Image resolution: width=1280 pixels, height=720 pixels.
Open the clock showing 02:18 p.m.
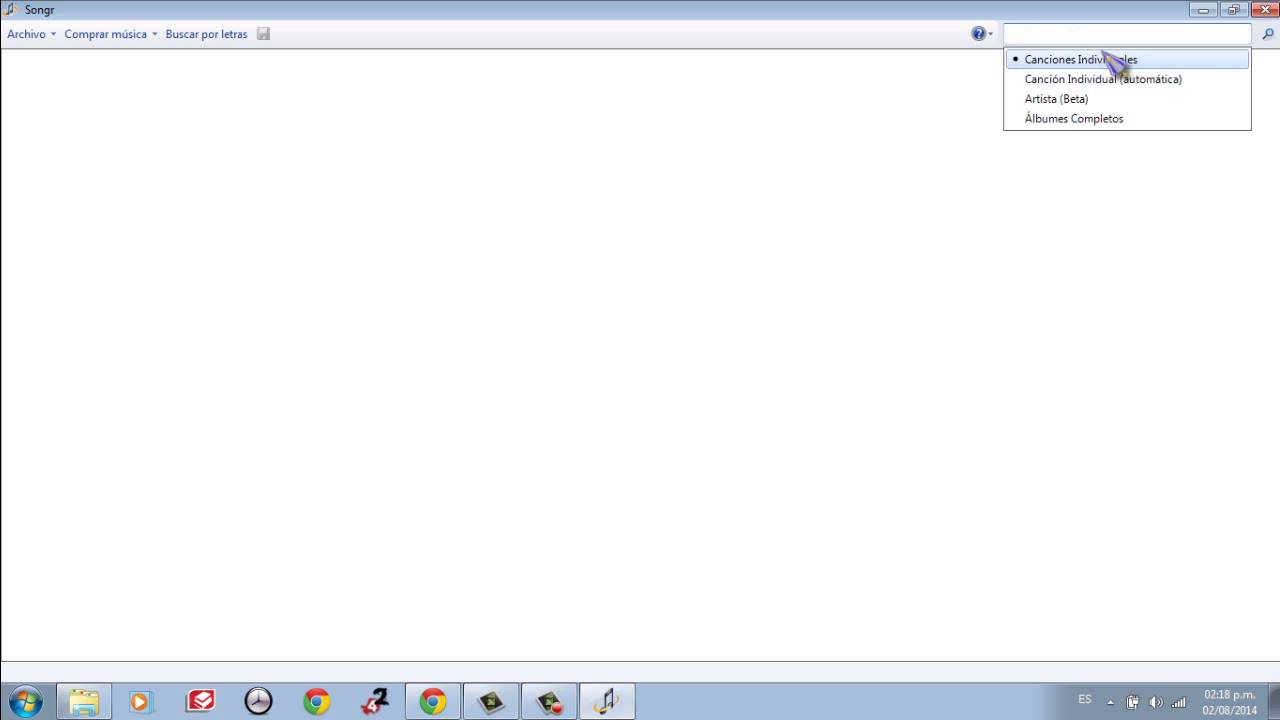pyautogui.click(x=1229, y=702)
